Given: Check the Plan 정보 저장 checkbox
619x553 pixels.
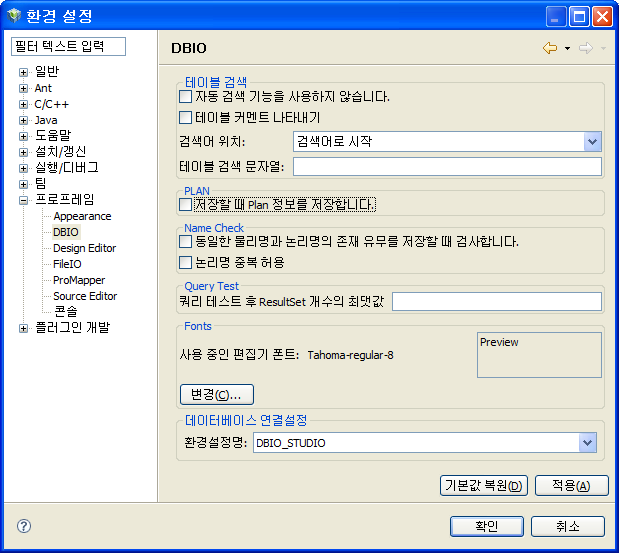Looking at the screenshot, I should [185, 204].
